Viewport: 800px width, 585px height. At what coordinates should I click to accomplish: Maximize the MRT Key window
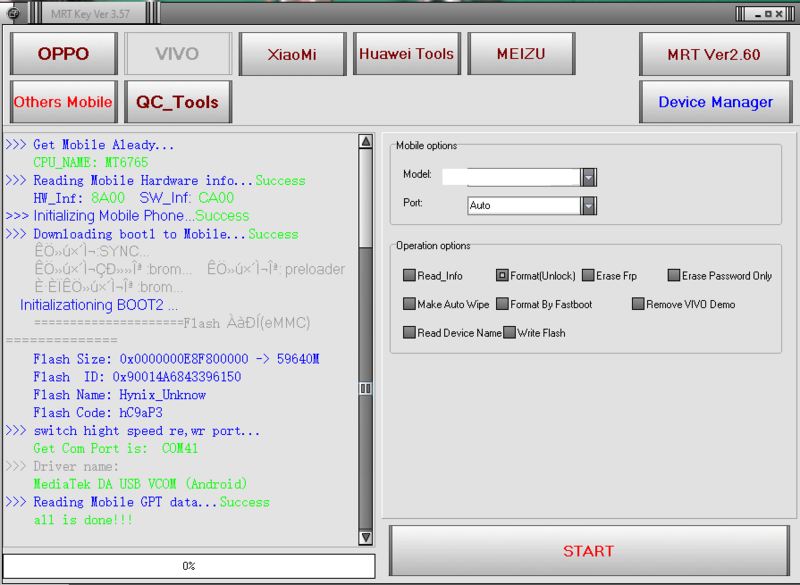tap(768, 14)
